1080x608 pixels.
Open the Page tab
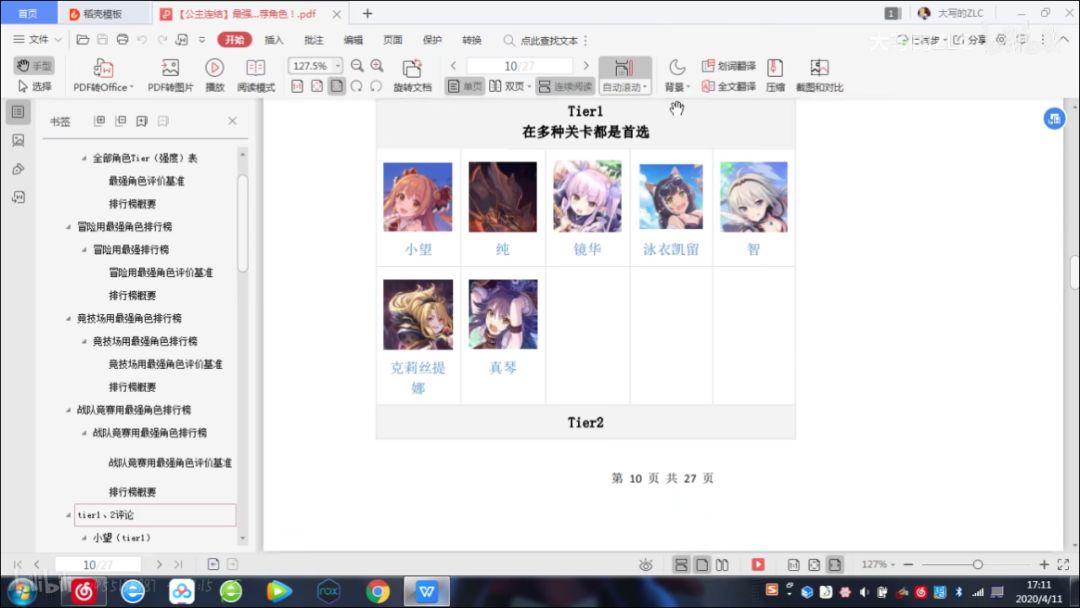coord(393,40)
